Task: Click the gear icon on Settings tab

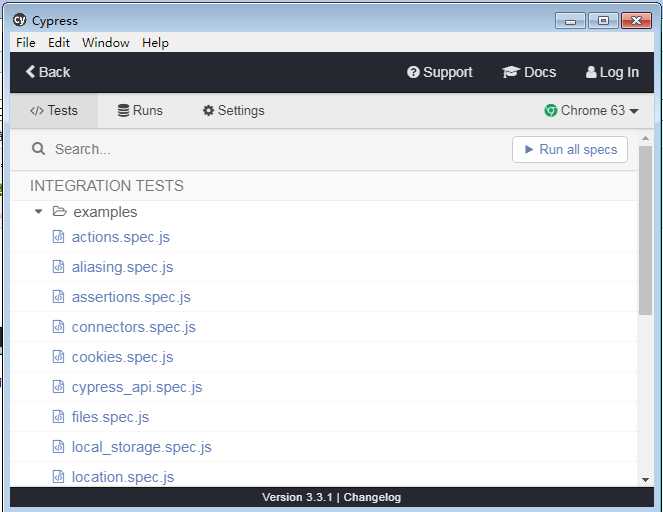Action: click(208, 110)
